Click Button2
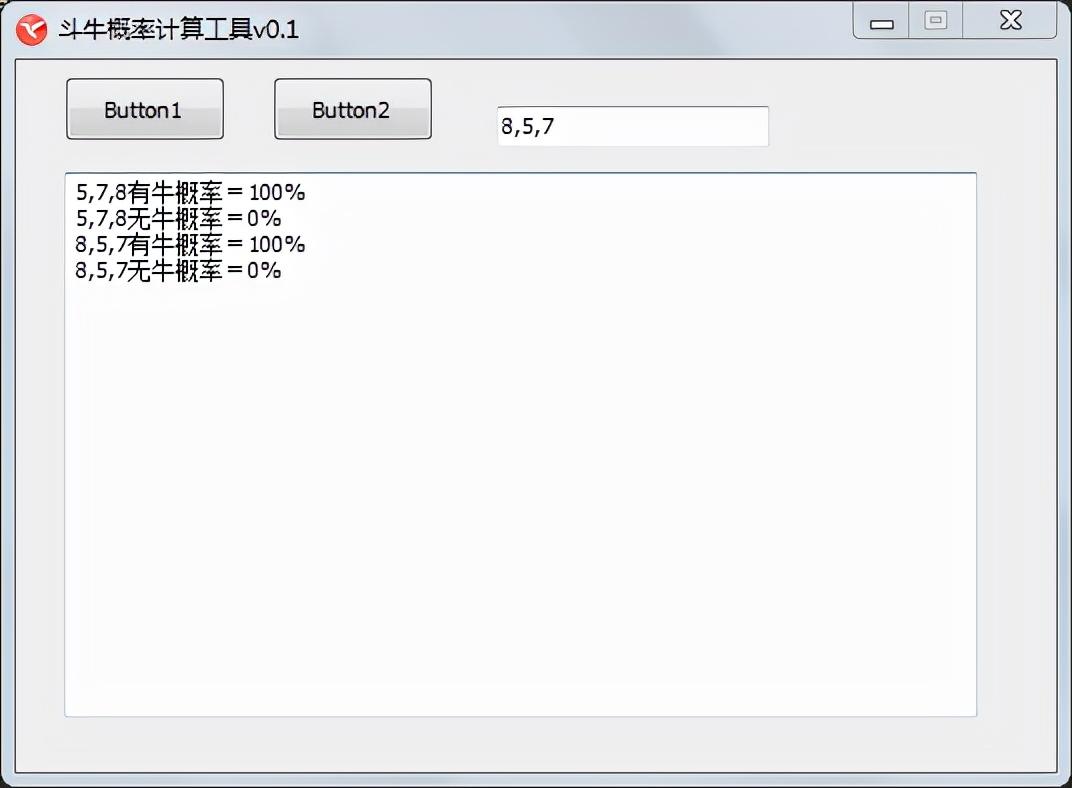This screenshot has height=788, width=1072. tap(353, 109)
